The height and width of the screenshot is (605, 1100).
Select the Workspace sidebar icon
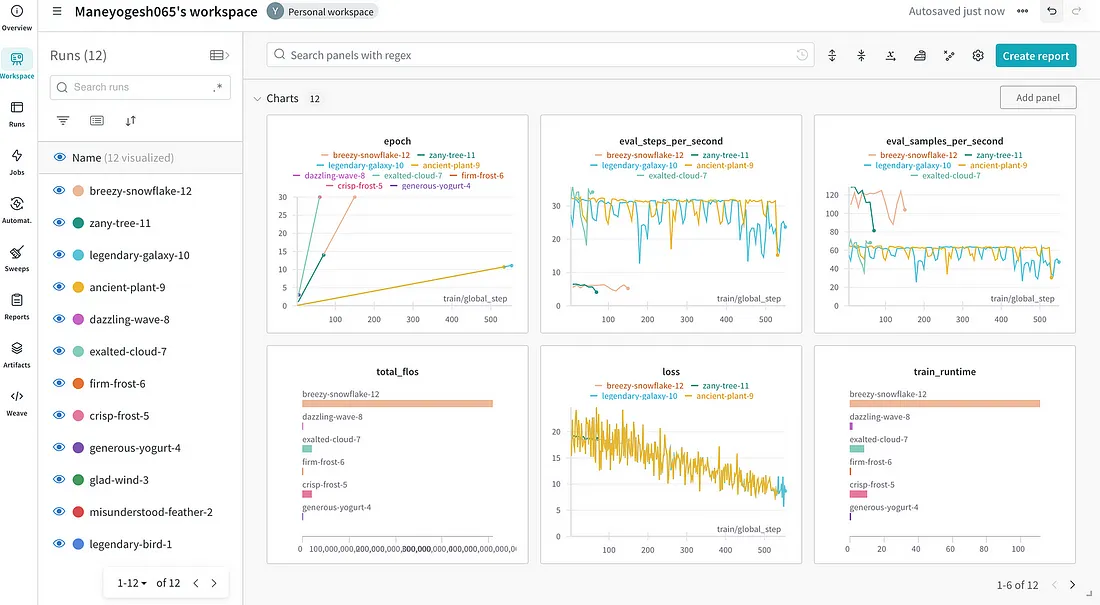(x=17, y=65)
